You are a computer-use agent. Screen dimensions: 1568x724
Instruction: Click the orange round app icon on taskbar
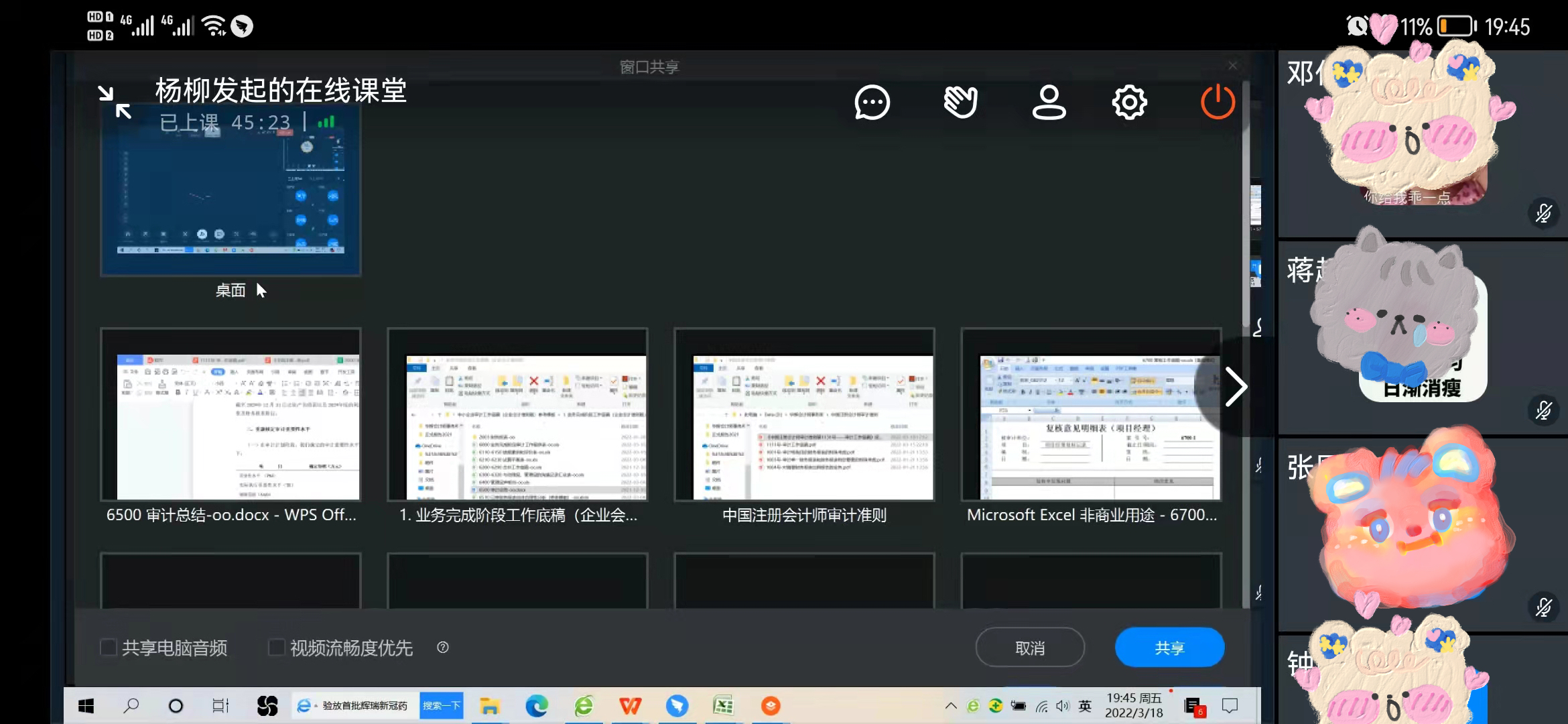point(771,706)
